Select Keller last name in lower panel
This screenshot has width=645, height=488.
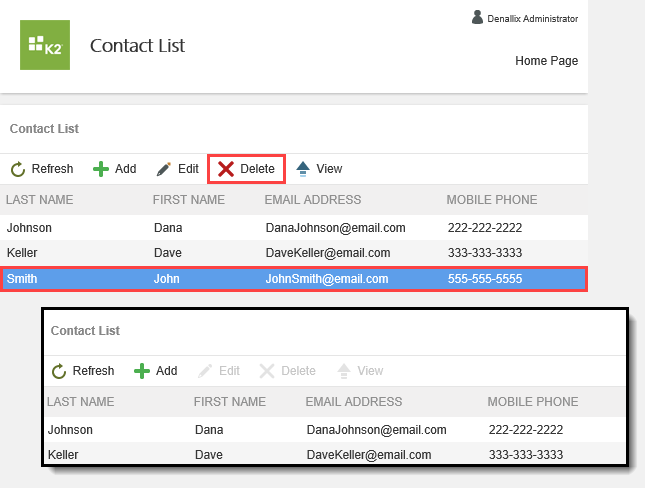click(63, 455)
